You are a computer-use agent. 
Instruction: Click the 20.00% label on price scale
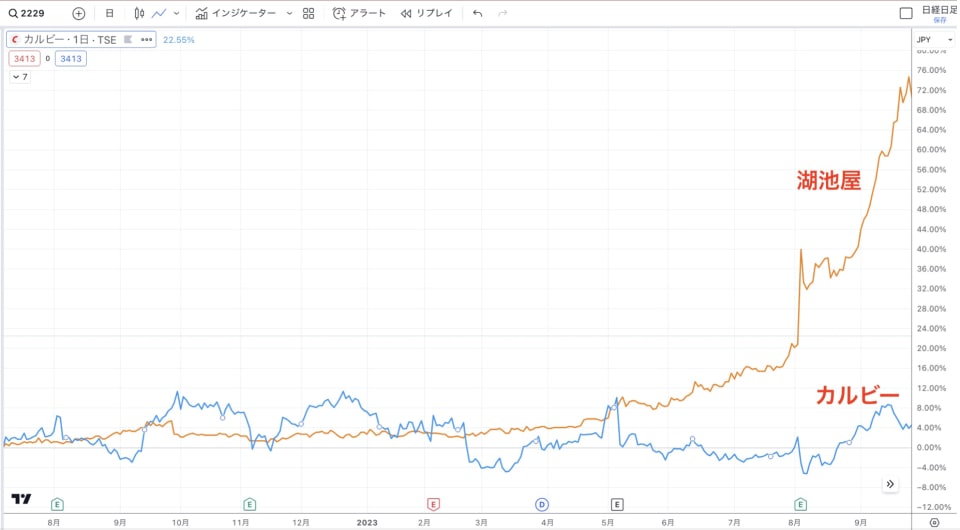931,349
